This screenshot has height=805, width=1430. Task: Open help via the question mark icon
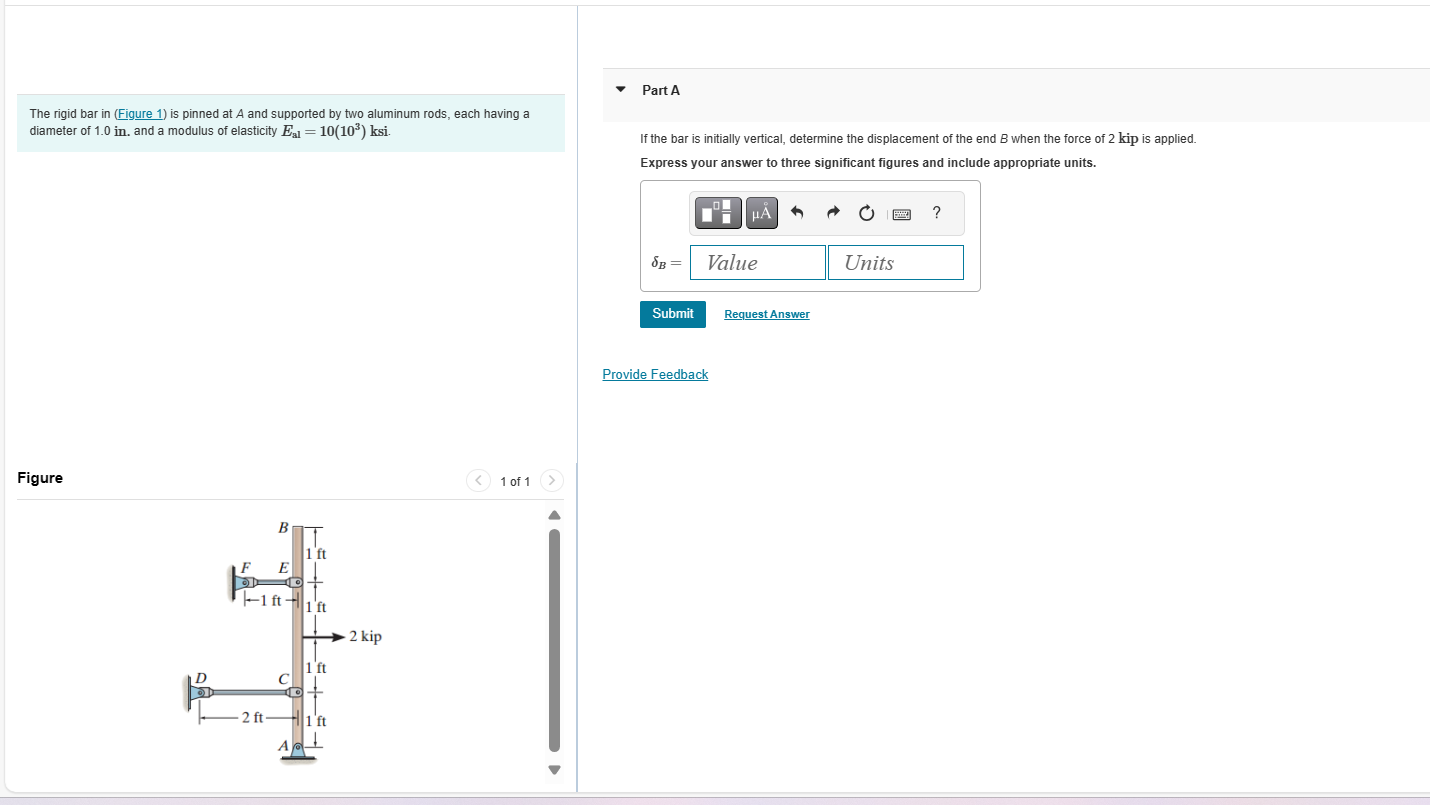click(x=936, y=213)
